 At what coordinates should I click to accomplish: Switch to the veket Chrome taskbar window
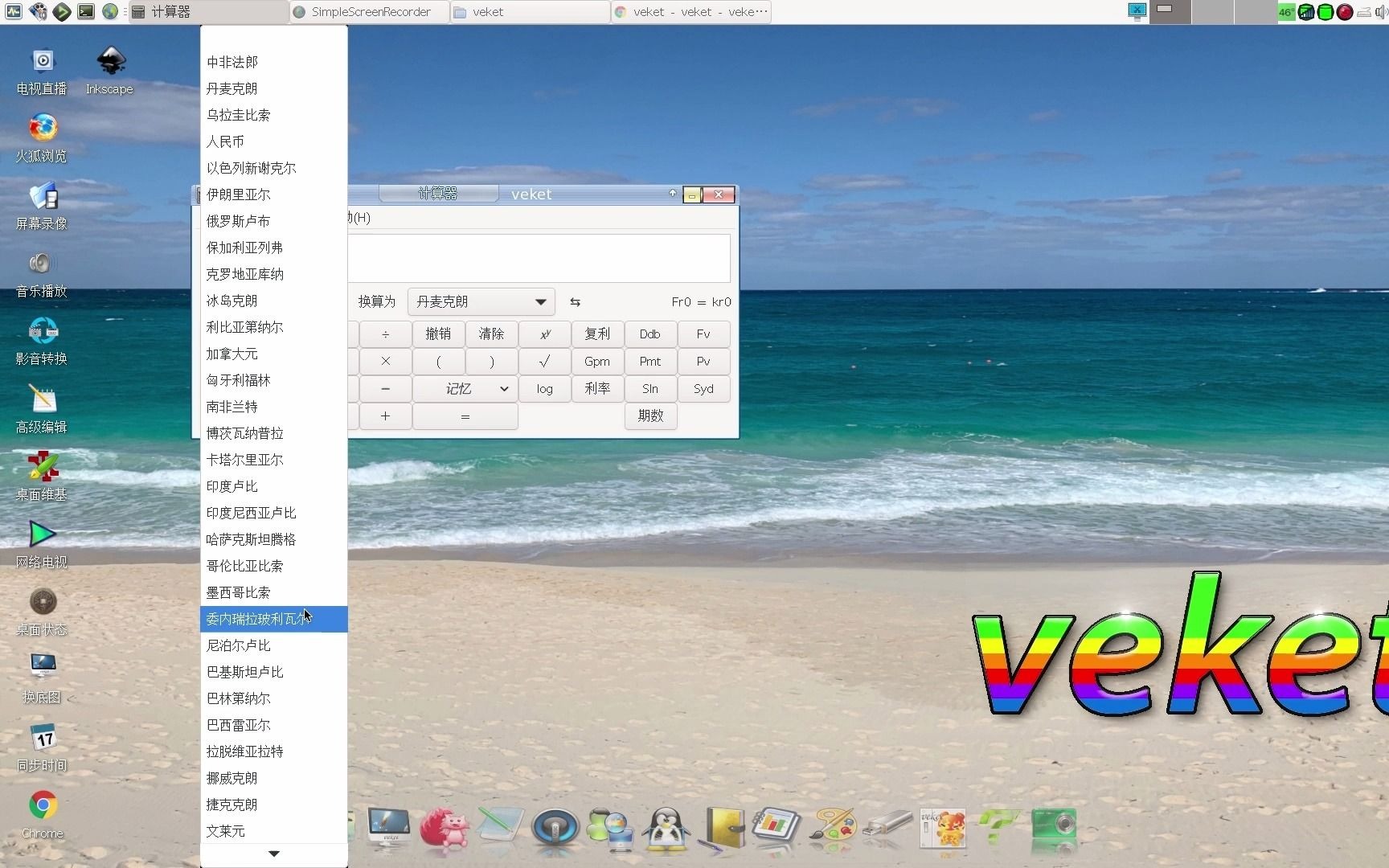[x=690, y=12]
